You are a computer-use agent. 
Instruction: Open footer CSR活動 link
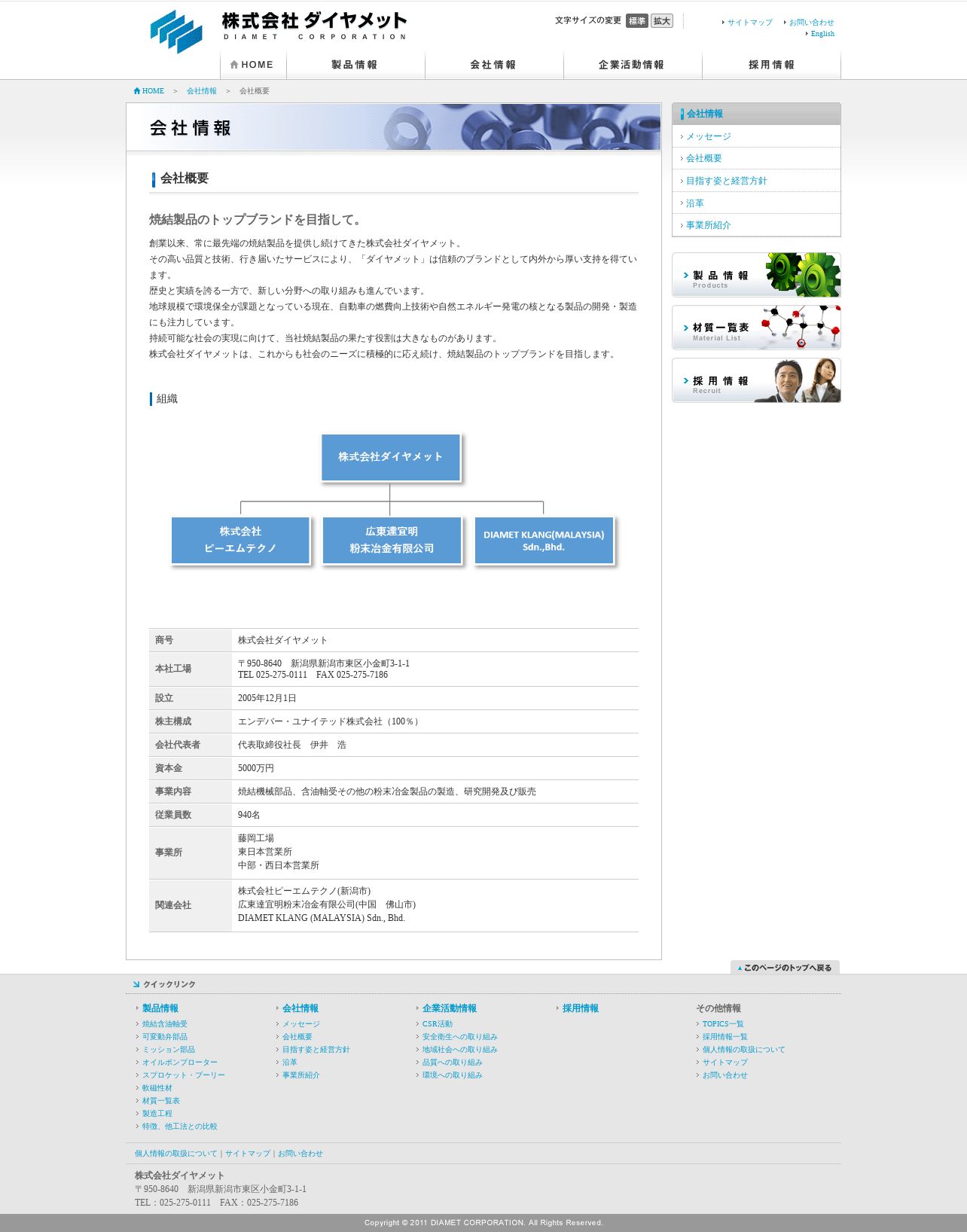438,1024
